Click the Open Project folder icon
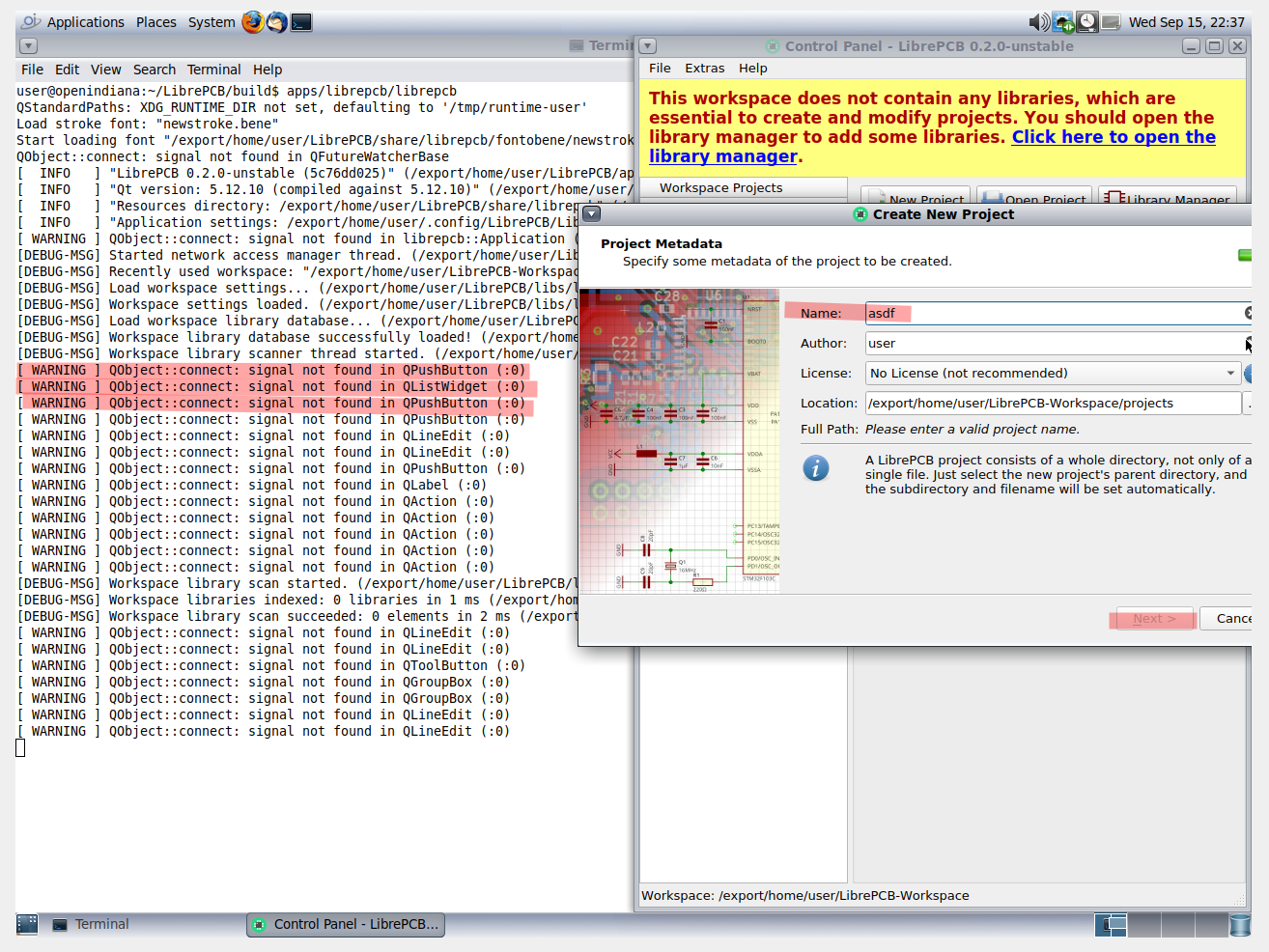 991,197
